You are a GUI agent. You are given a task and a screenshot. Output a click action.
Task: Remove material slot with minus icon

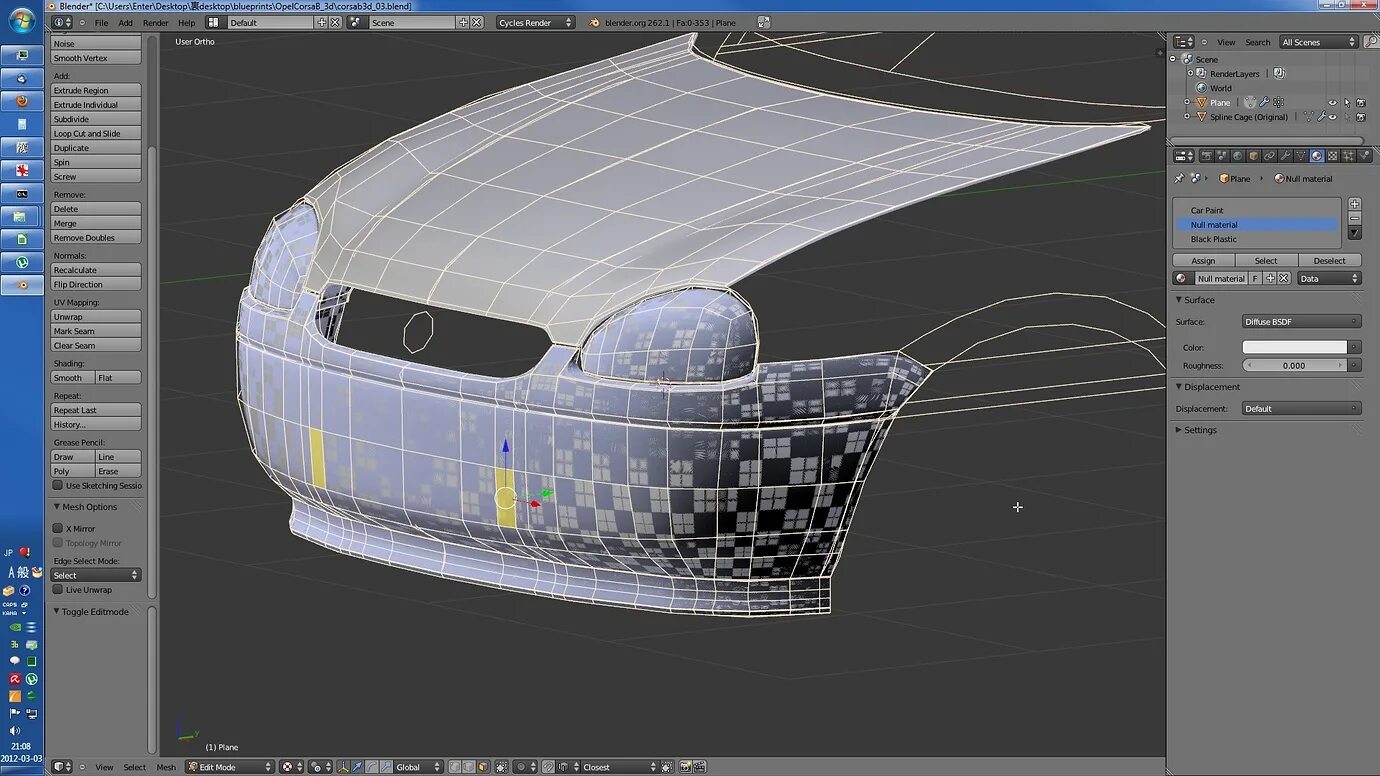point(1355,218)
